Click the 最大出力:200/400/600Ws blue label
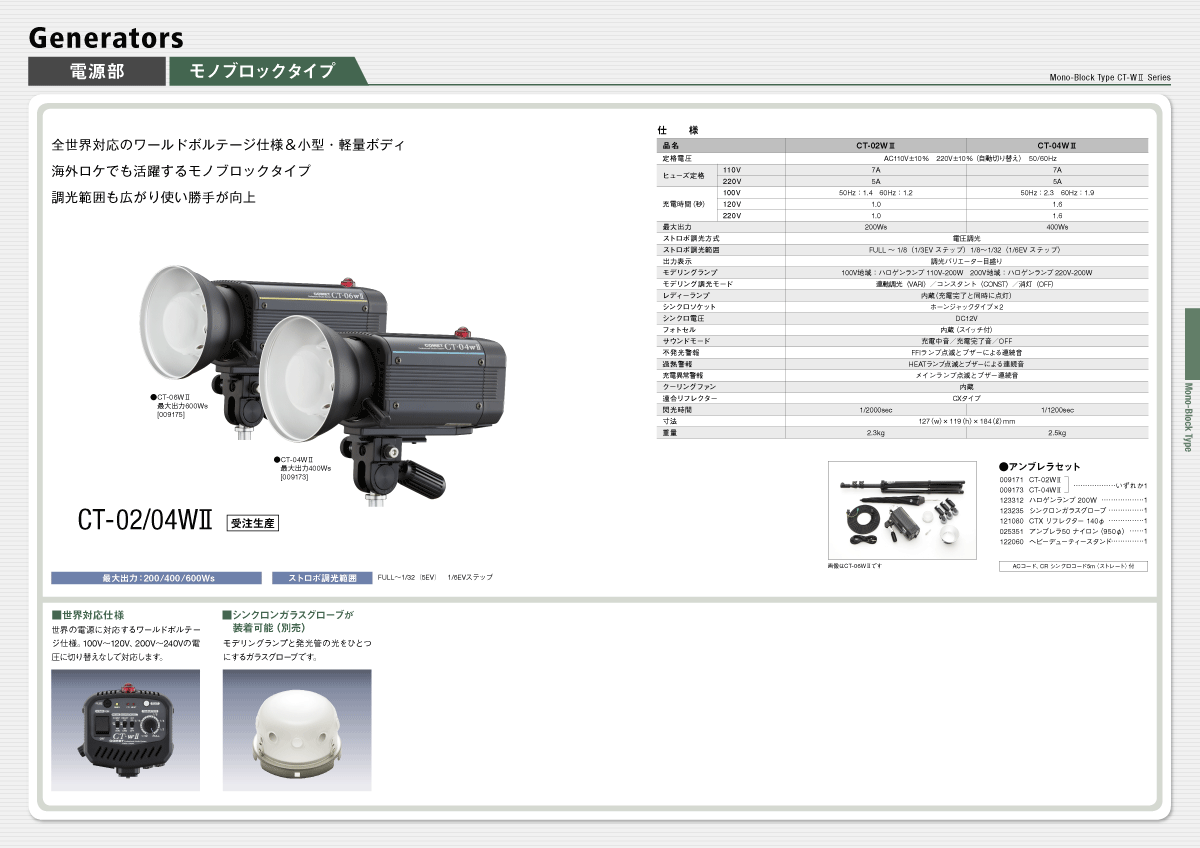The image size is (1200, 848). point(158,578)
